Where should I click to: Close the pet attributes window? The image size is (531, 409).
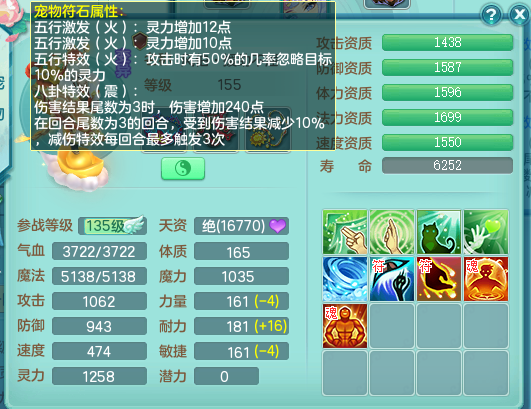tap(520, 15)
